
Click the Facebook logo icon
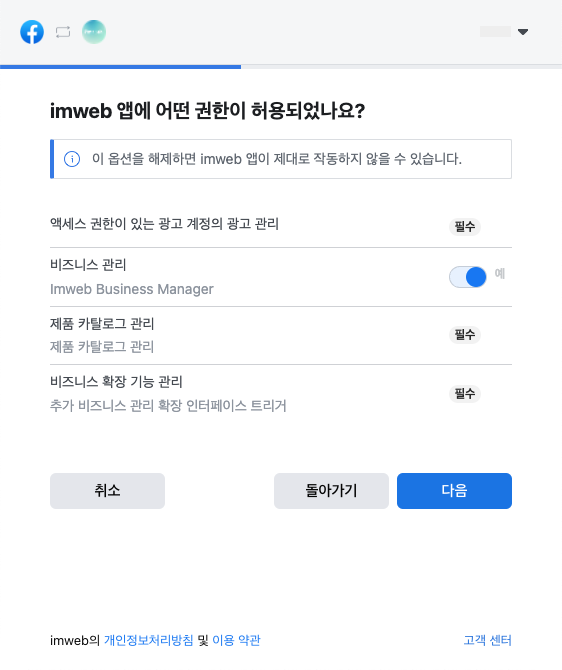(32, 32)
